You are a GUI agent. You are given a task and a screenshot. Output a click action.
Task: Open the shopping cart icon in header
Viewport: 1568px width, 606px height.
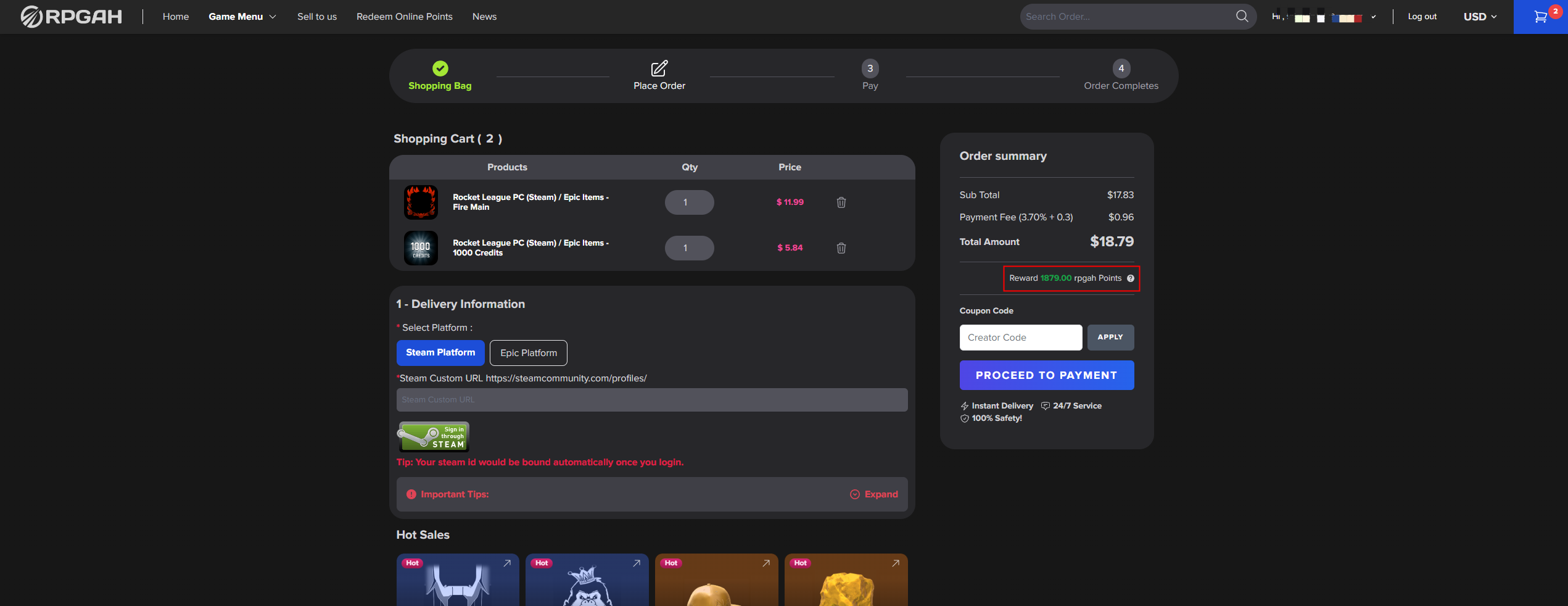tap(1540, 17)
